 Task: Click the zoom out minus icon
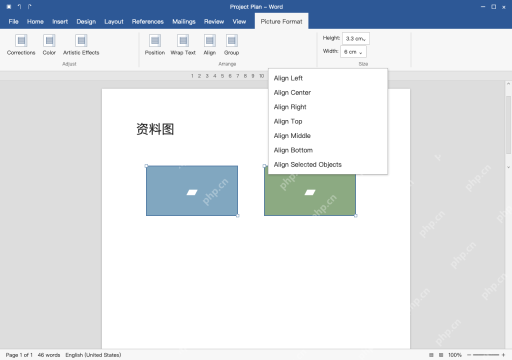pos(469,355)
